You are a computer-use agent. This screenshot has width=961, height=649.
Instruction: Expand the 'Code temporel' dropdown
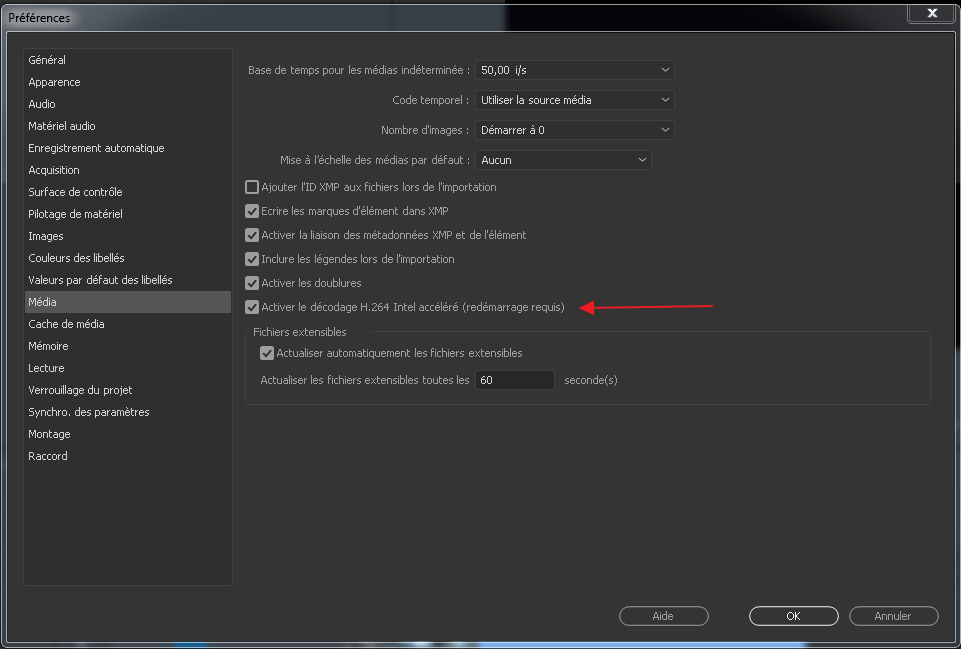pos(574,100)
